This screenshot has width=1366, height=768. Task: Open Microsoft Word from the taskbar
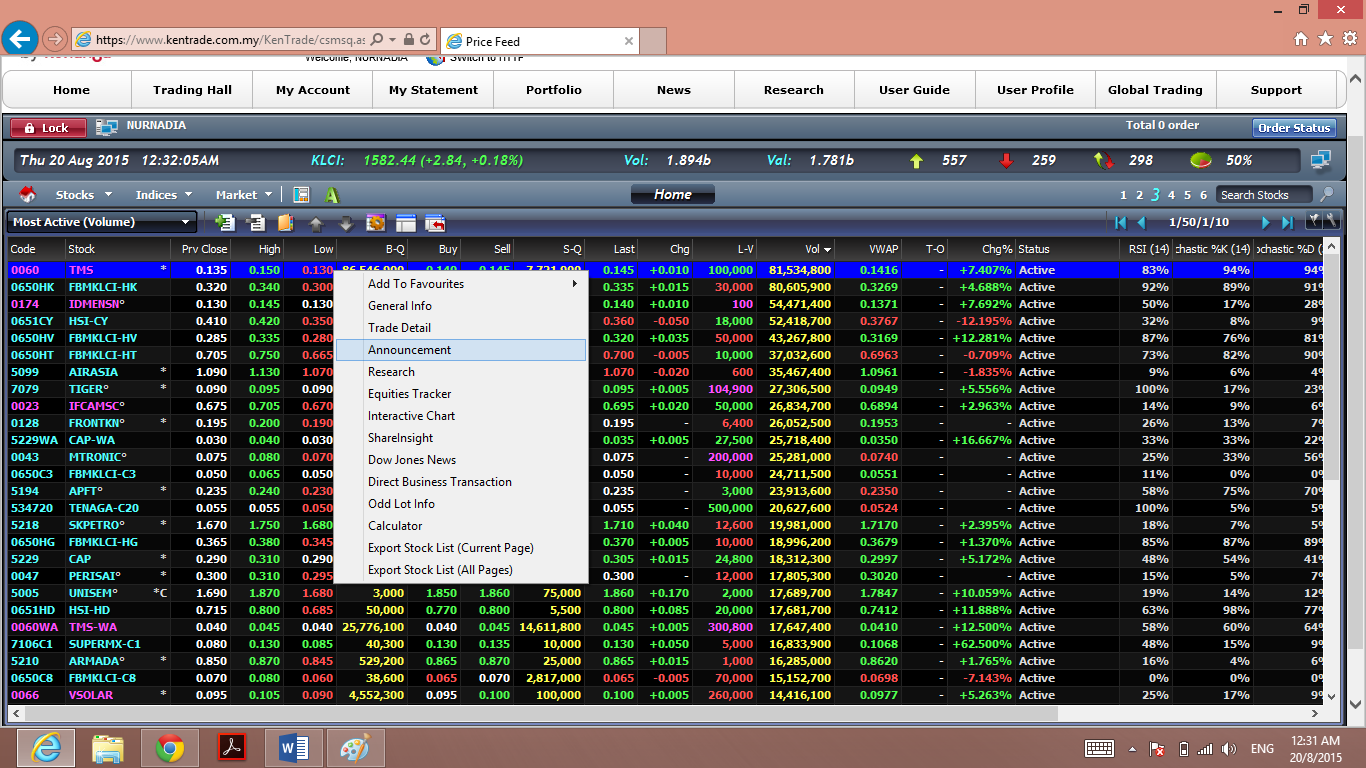pyautogui.click(x=293, y=748)
